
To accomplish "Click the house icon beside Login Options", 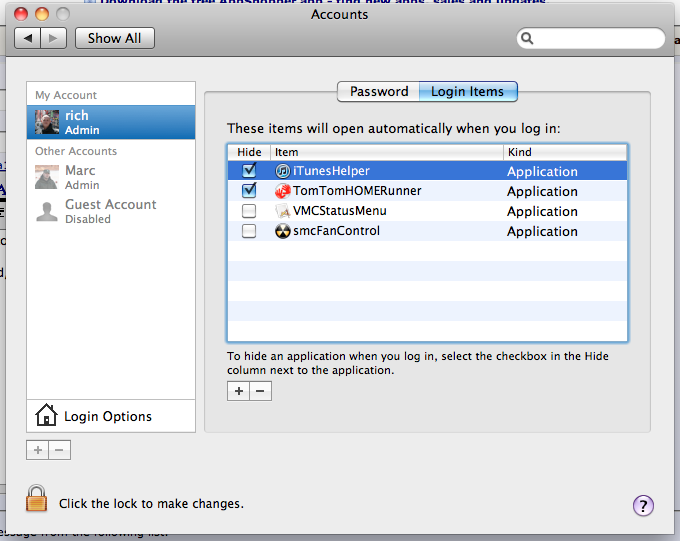I will (46, 415).
